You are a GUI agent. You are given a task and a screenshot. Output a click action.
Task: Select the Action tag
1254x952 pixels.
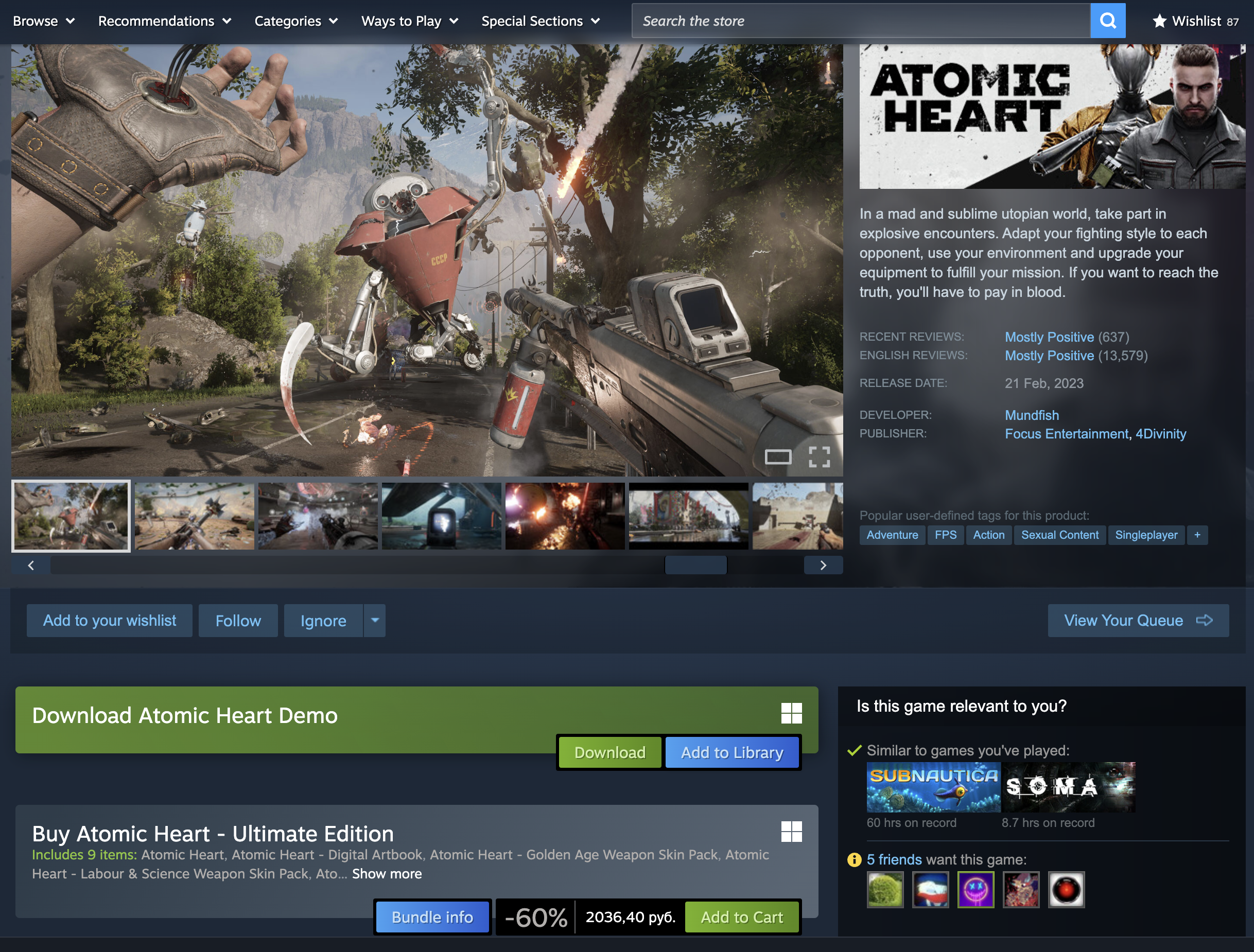click(989, 535)
